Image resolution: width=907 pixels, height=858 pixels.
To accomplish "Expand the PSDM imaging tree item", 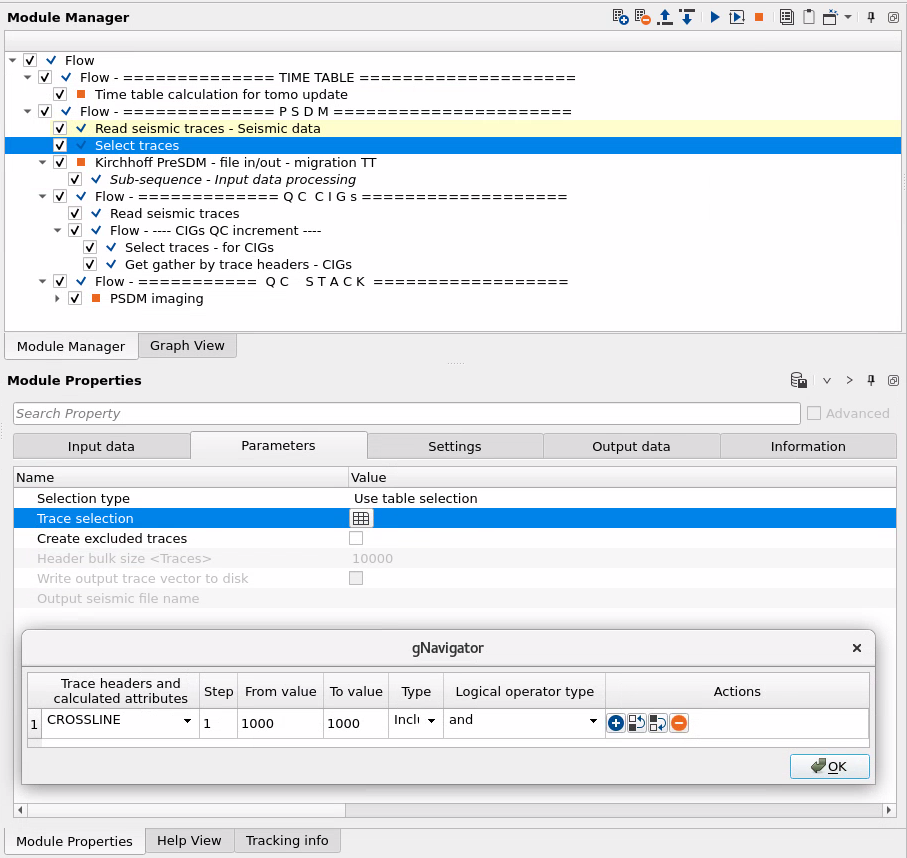I will tap(58, 298).
